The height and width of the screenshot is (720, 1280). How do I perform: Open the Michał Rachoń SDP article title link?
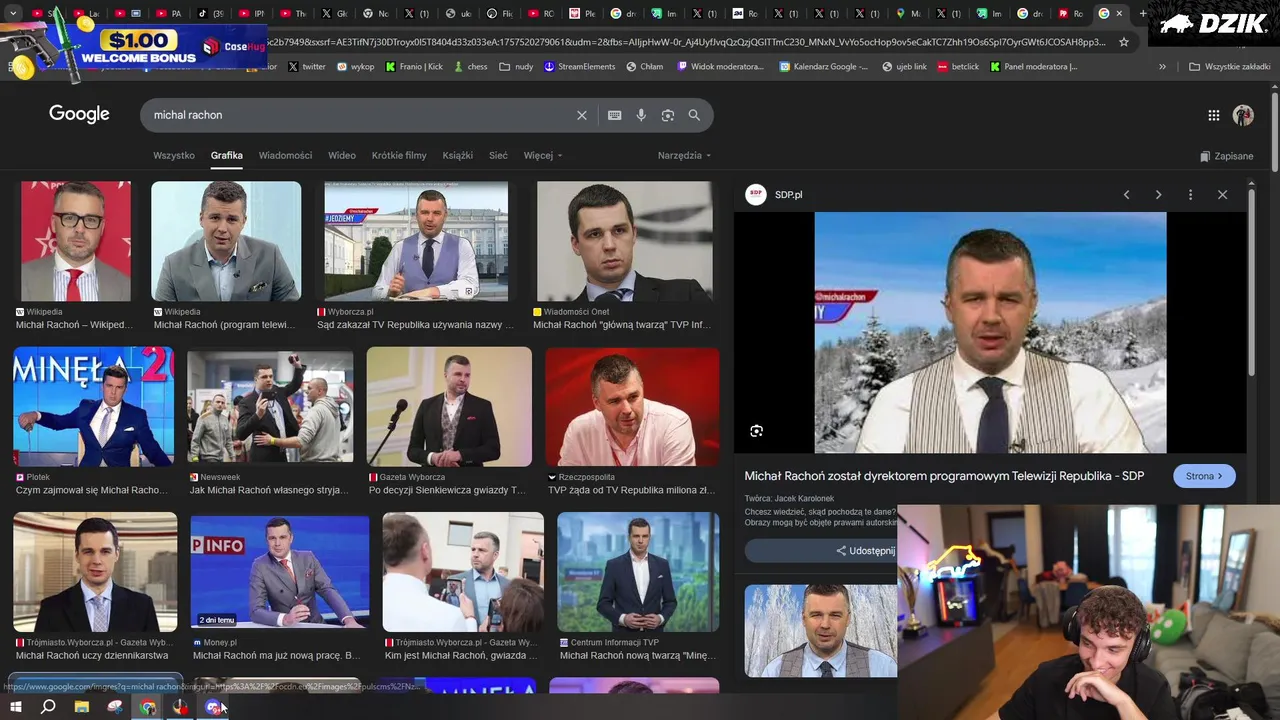coord(944,476)
